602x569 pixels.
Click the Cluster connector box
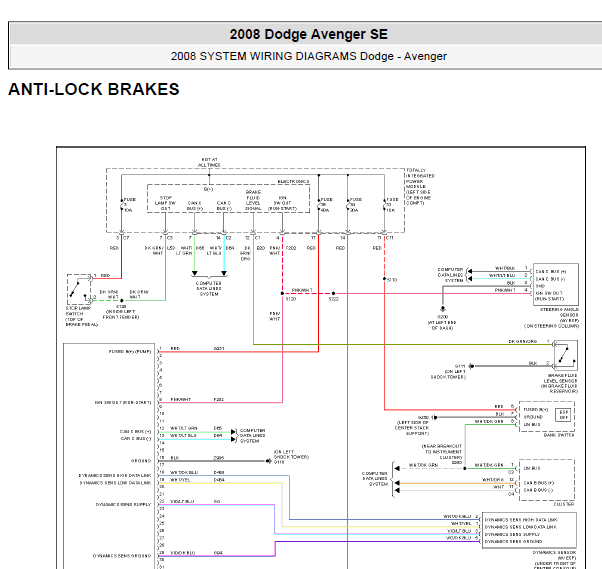tap(547, 480)
